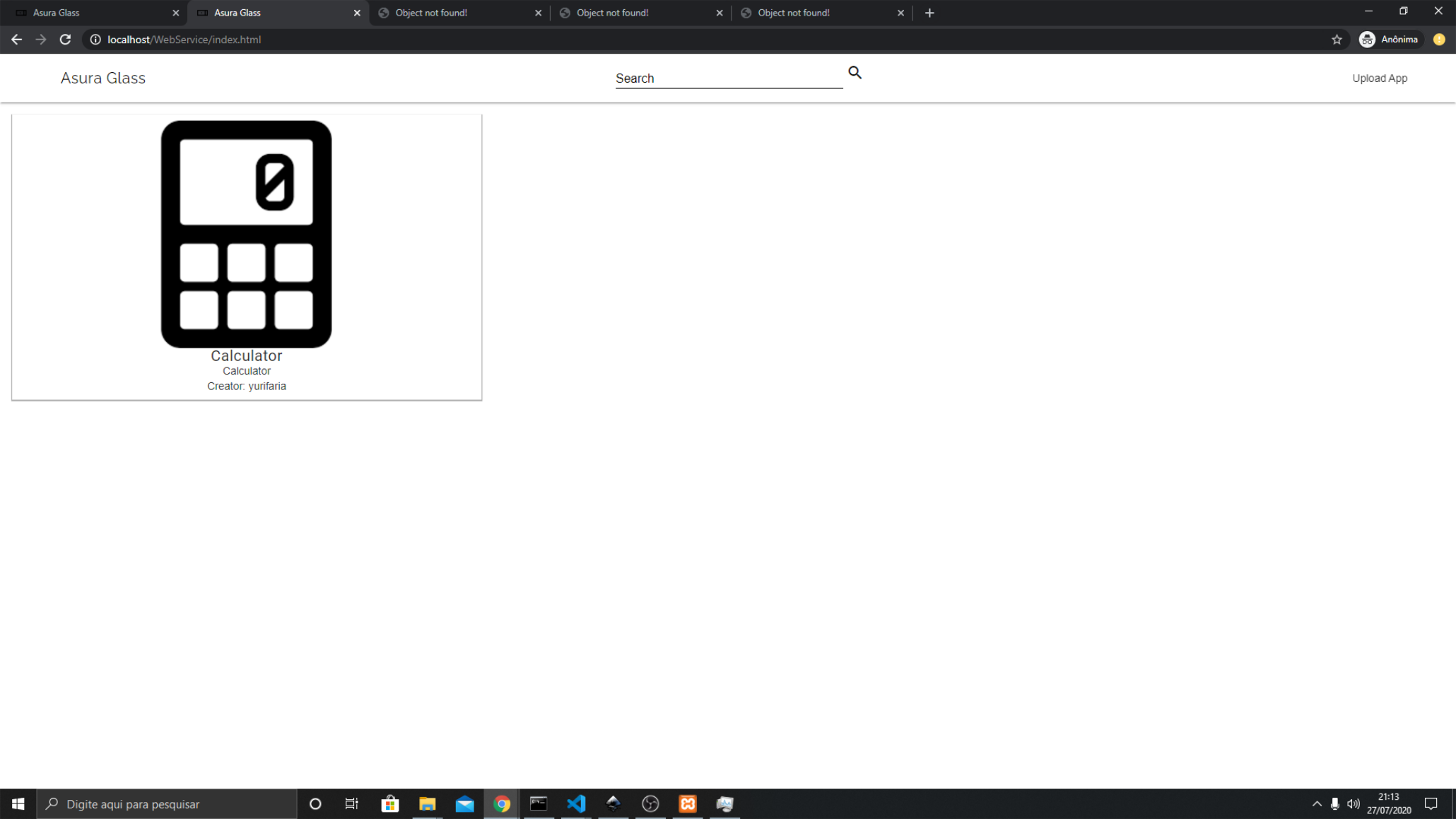The height and width of the screenshot is (819, 1456).
Task: Click the address bar URL
Action: pos(184,40)
